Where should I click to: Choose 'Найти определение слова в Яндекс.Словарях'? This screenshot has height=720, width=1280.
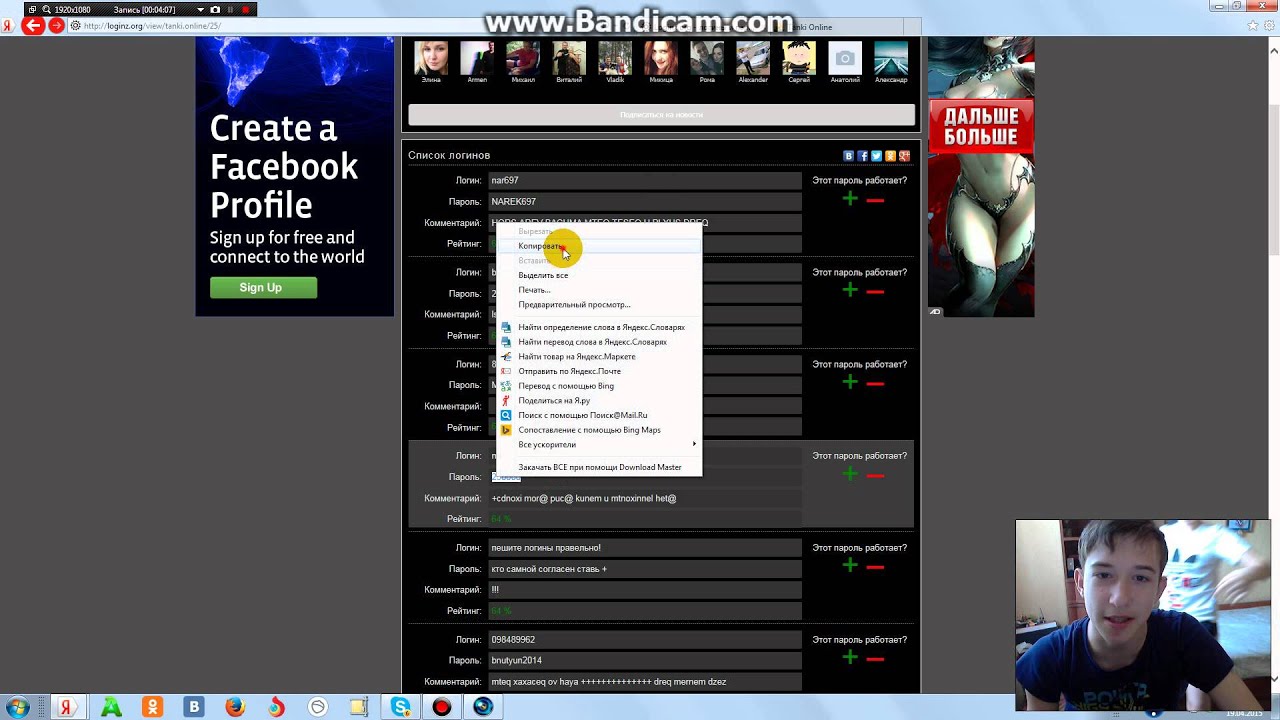600,327
